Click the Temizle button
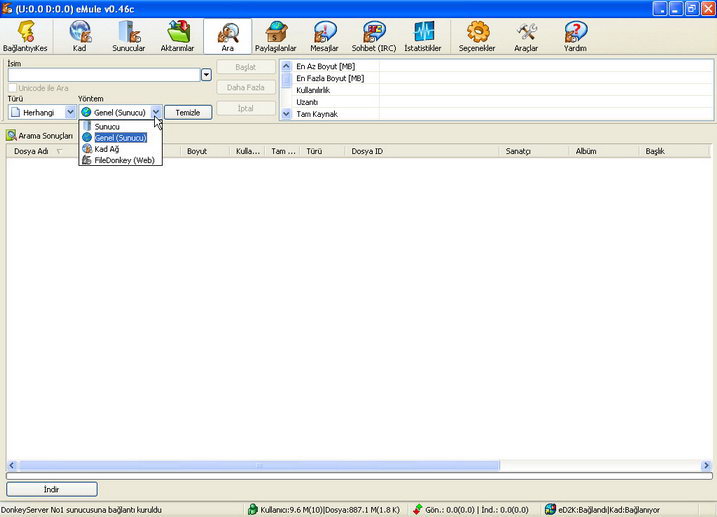Image resolution: width=717 pixels, height=517 pixels. [188, 112]
